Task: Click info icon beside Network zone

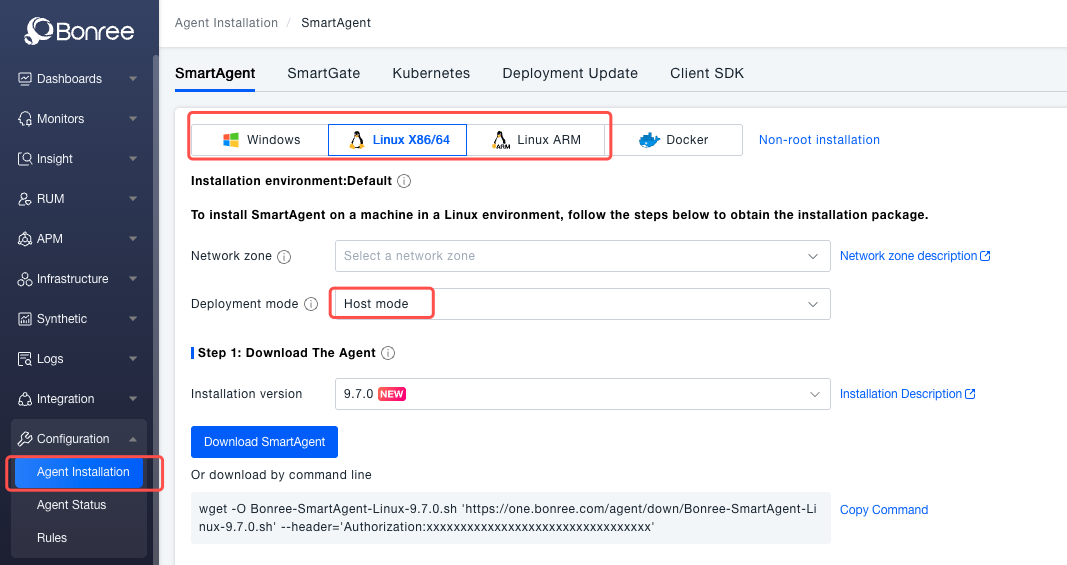Action: click(x=284, y=257)
